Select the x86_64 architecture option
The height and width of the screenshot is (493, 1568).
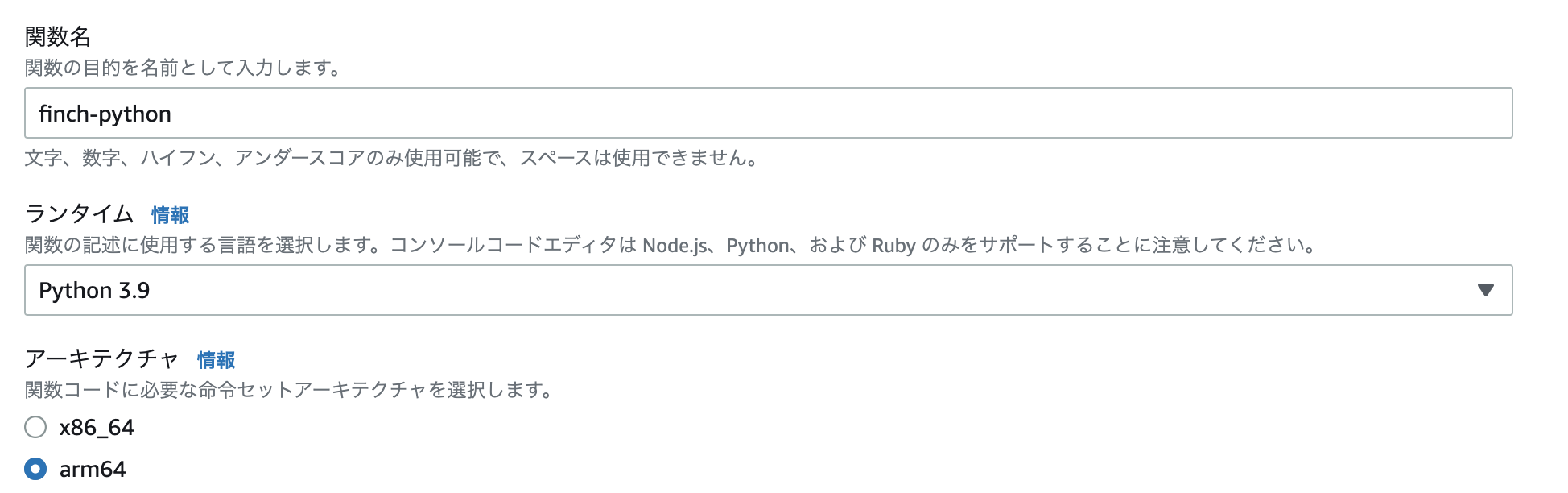click(x=34, y=429)
